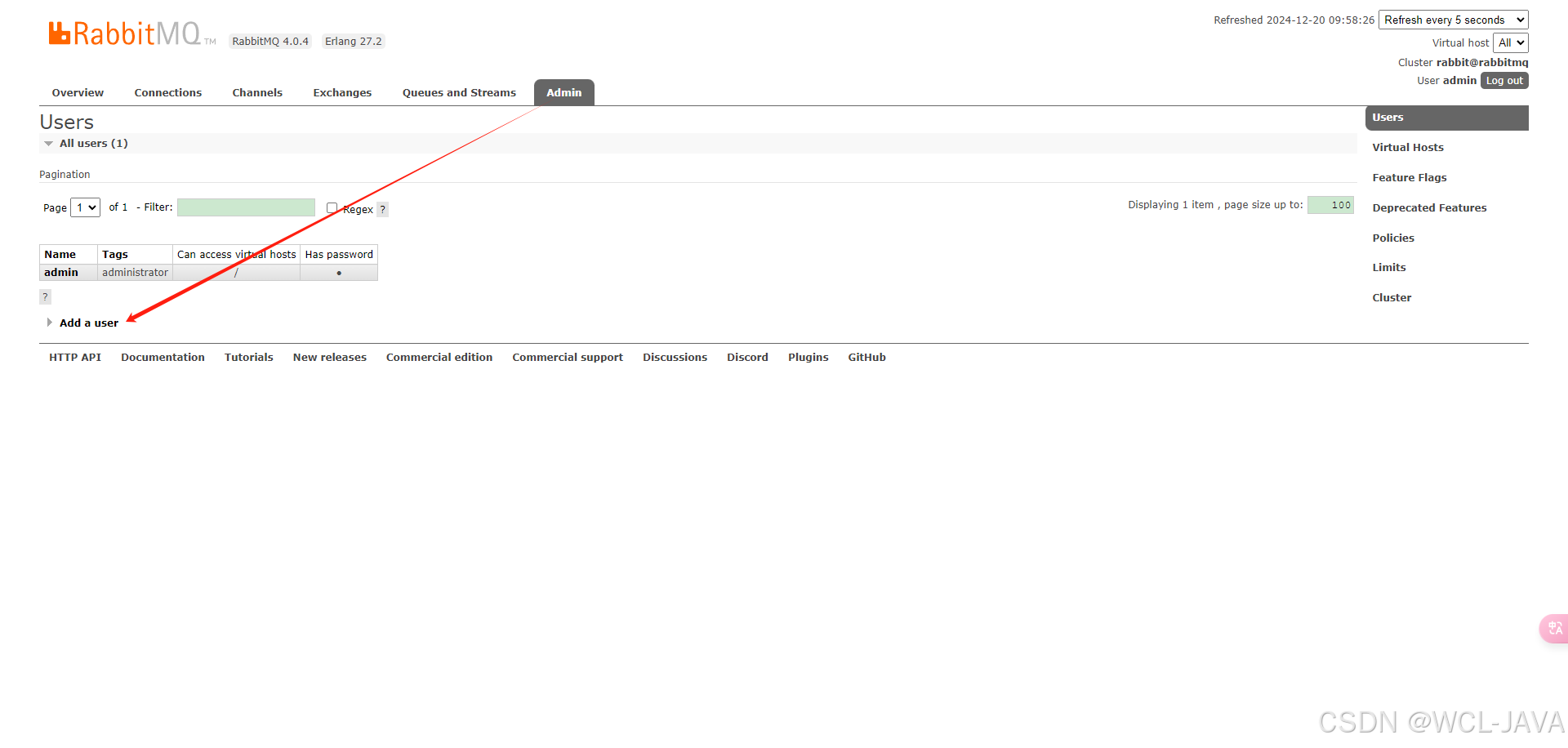Click the Can access virtual hosts header
The width and height of the screenshot is (1568, 748).
237,255
